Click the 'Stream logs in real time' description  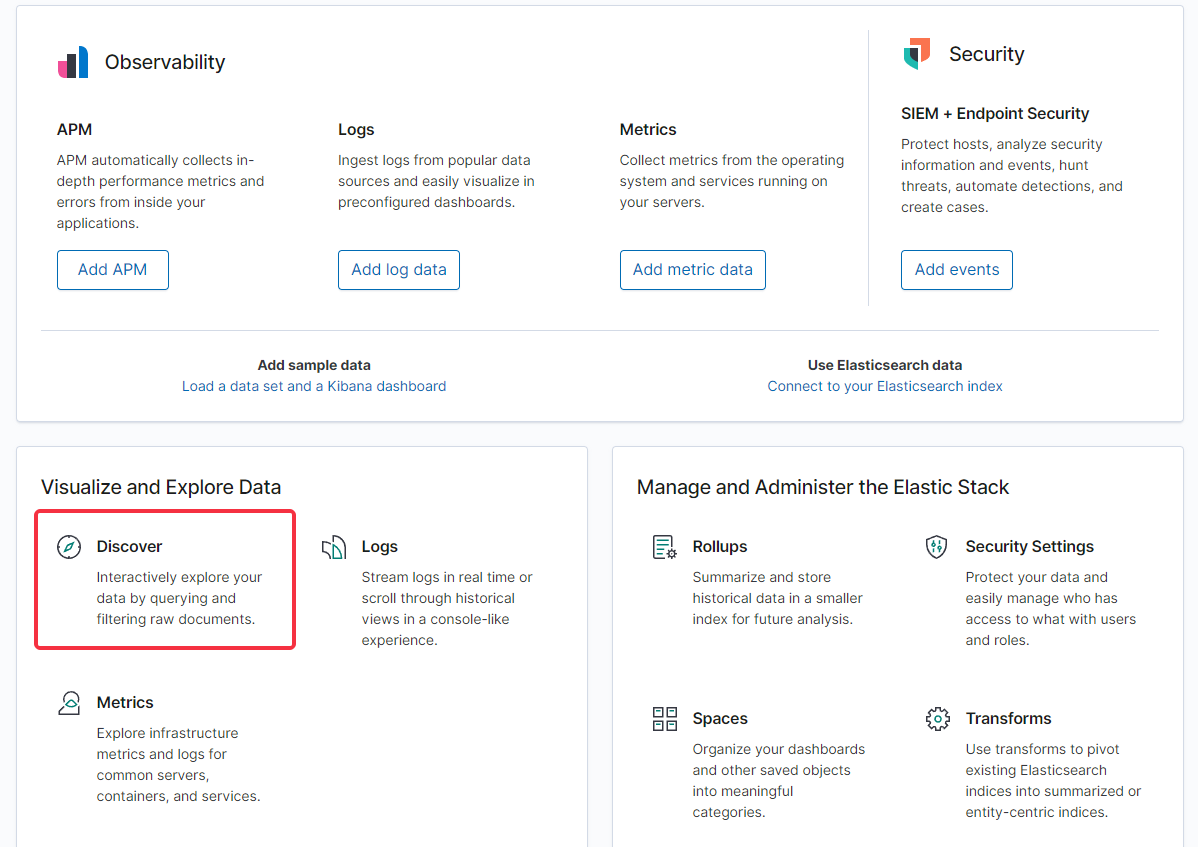447,609
